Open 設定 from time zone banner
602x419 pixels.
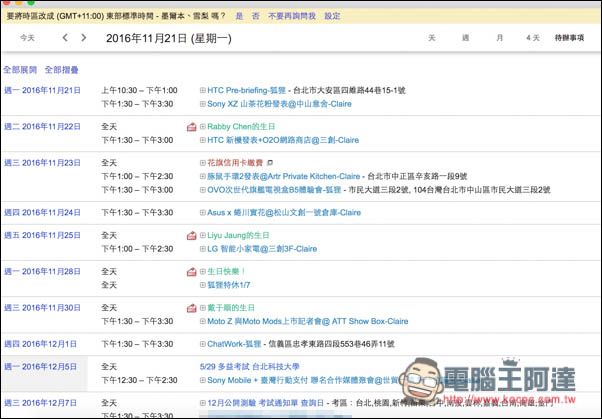[332, 16]
